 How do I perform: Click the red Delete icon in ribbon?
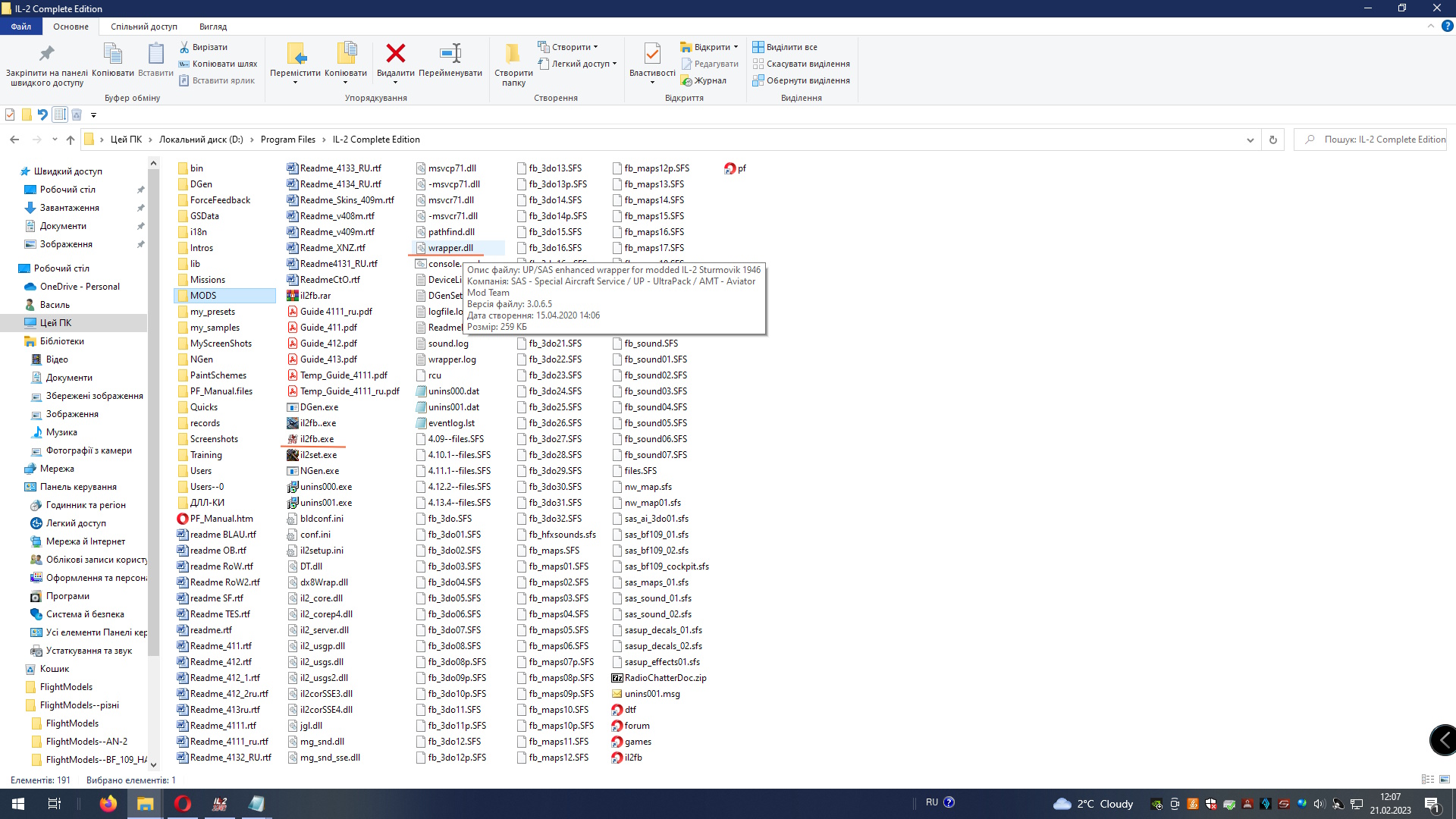[x=395, y=55]
